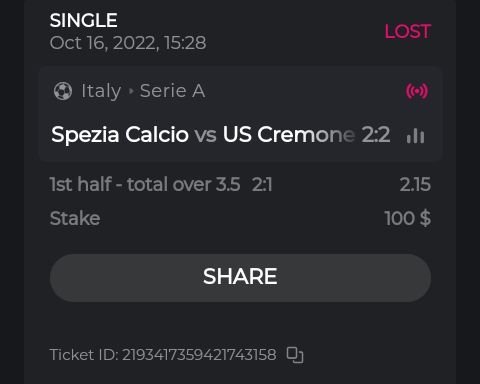Click the Oct 16, 2022 date text
This screenshot has height=384, width=480.
[128, 43]
